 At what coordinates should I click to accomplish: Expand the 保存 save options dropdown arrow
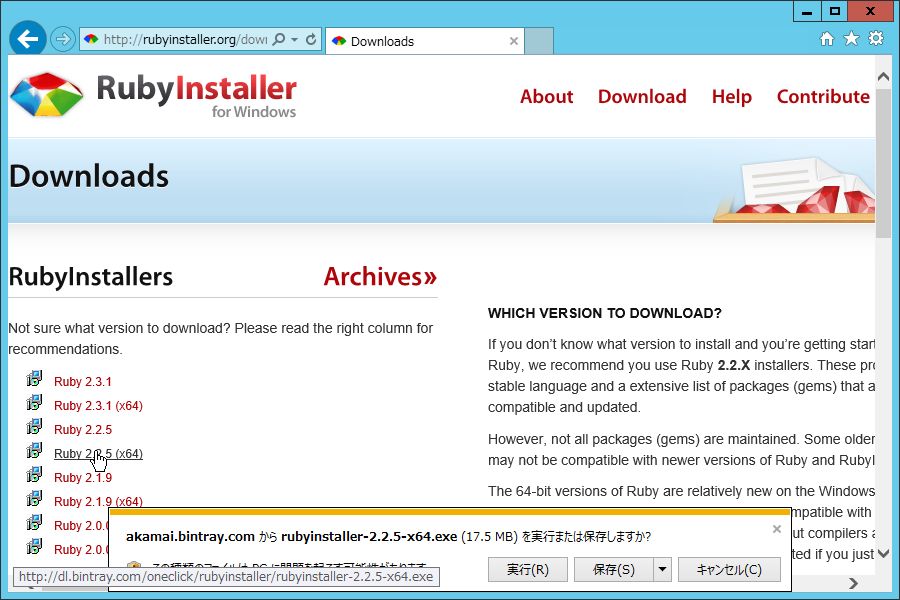click(662, 570)
